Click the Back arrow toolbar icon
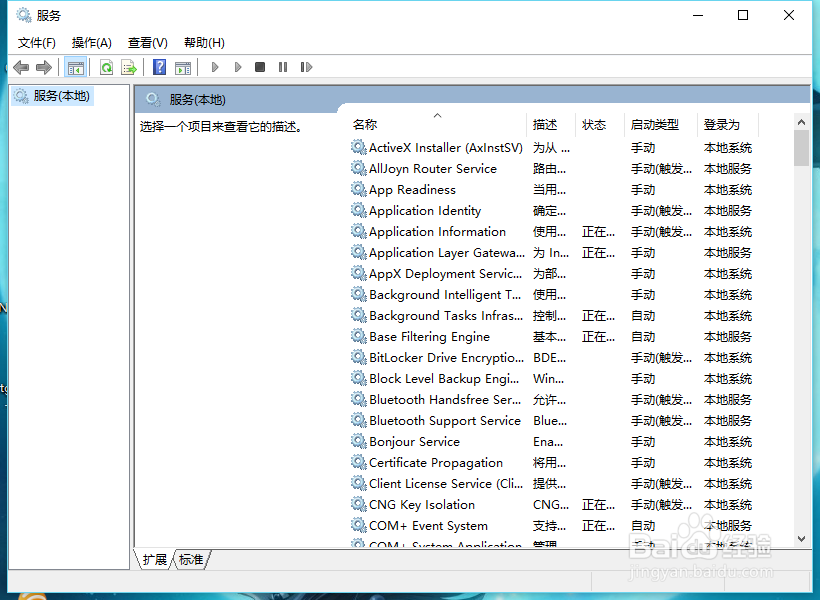Screen dimensions: 820x600 [x=21, y=67]
